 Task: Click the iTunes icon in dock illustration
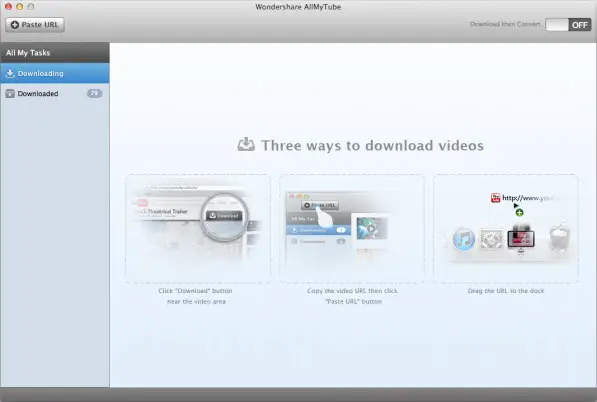pos(464,239)
